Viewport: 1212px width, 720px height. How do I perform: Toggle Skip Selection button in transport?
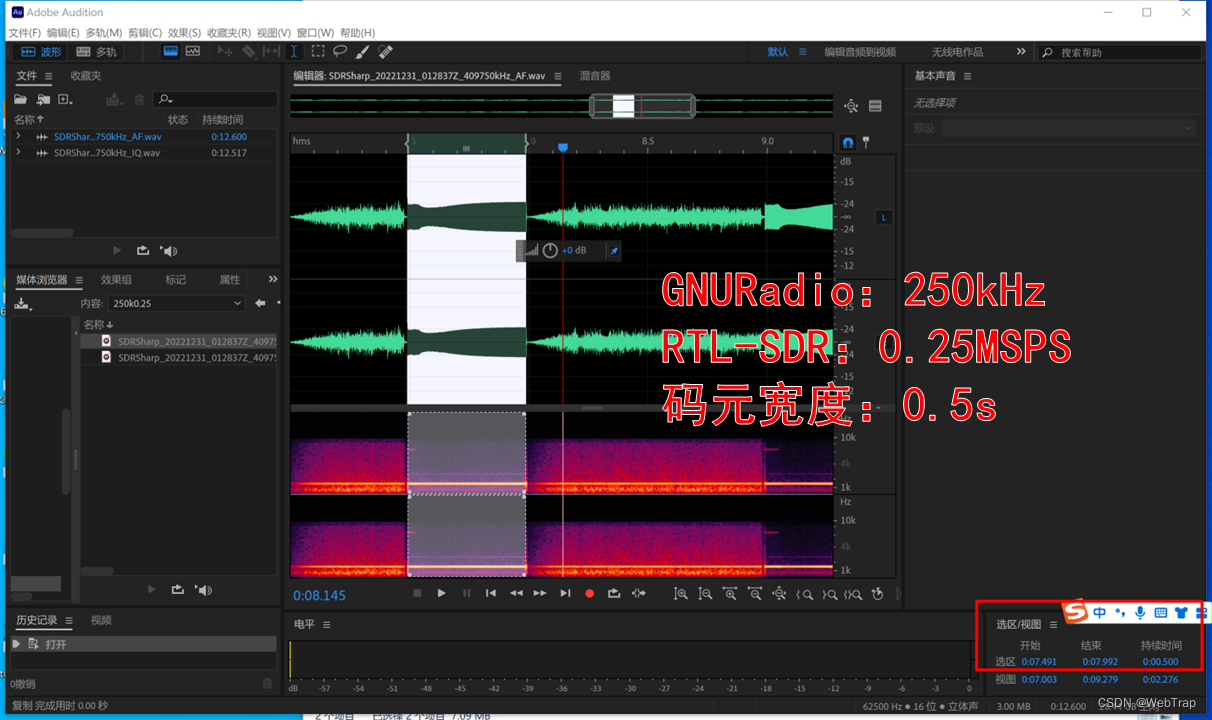click(638, 593)
